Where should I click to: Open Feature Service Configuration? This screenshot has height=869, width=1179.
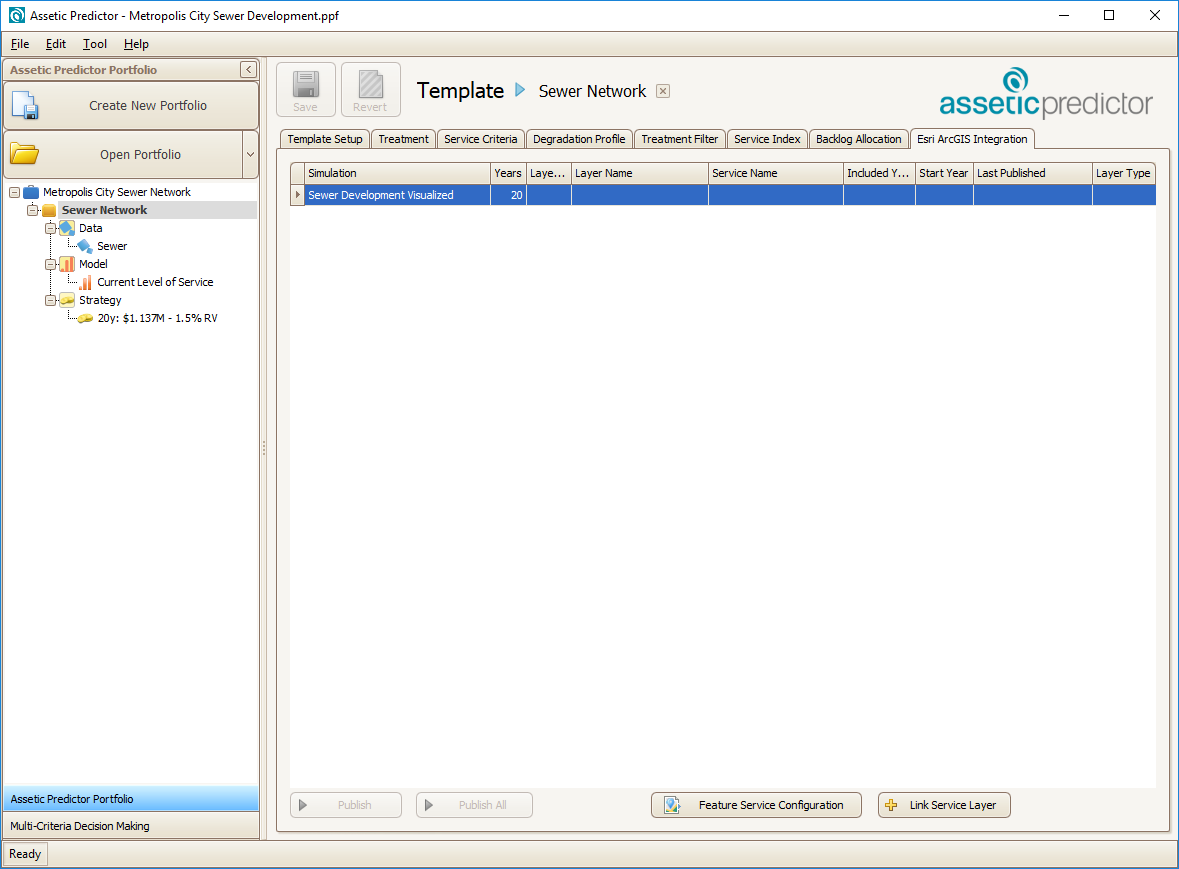click(x=756, y=805)
